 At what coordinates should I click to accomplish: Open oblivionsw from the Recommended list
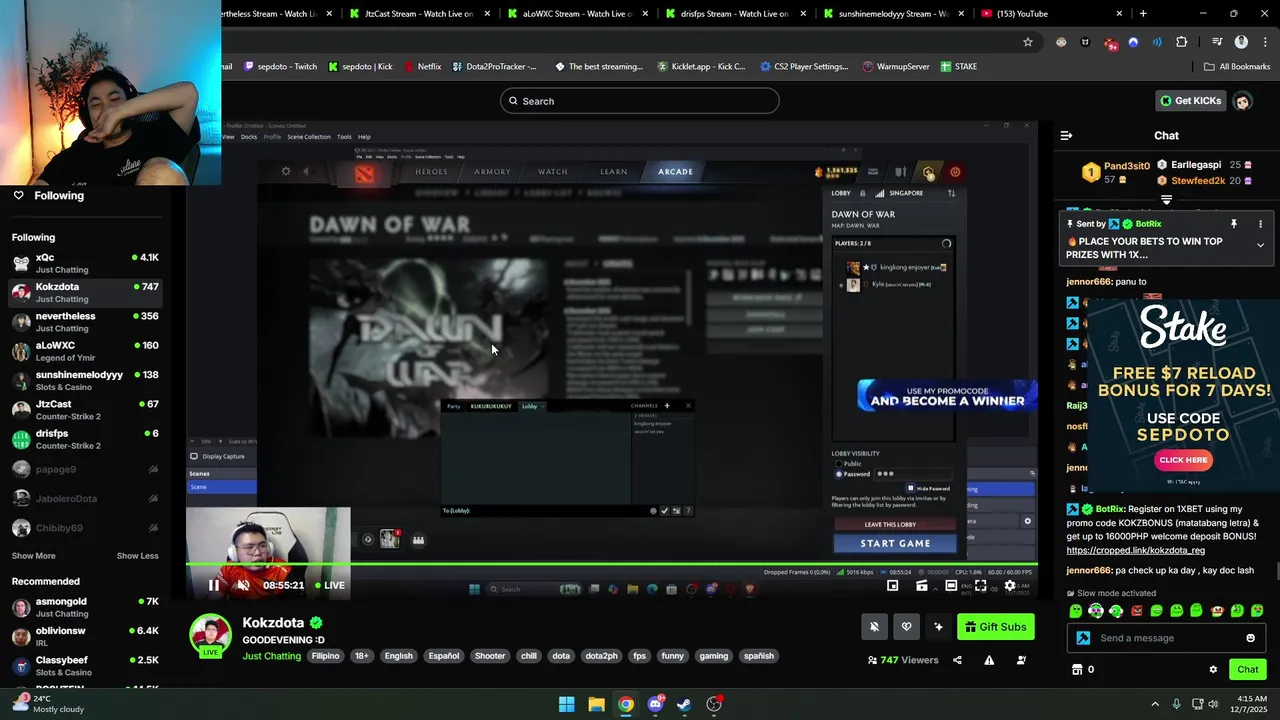click(85, 637)
